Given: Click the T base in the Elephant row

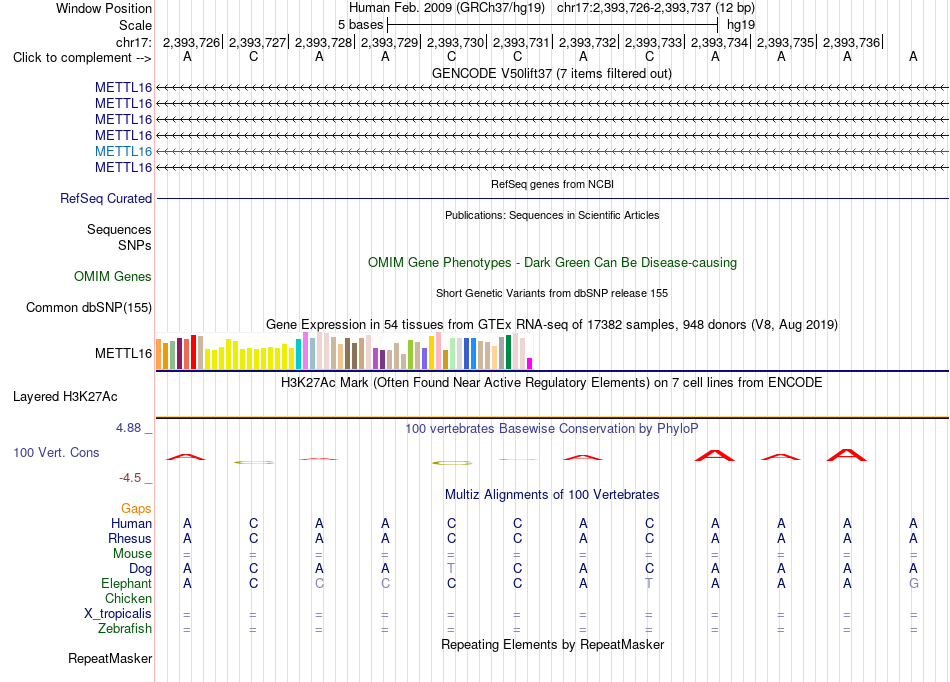Looking at the screenshot, I should [649, 583].
